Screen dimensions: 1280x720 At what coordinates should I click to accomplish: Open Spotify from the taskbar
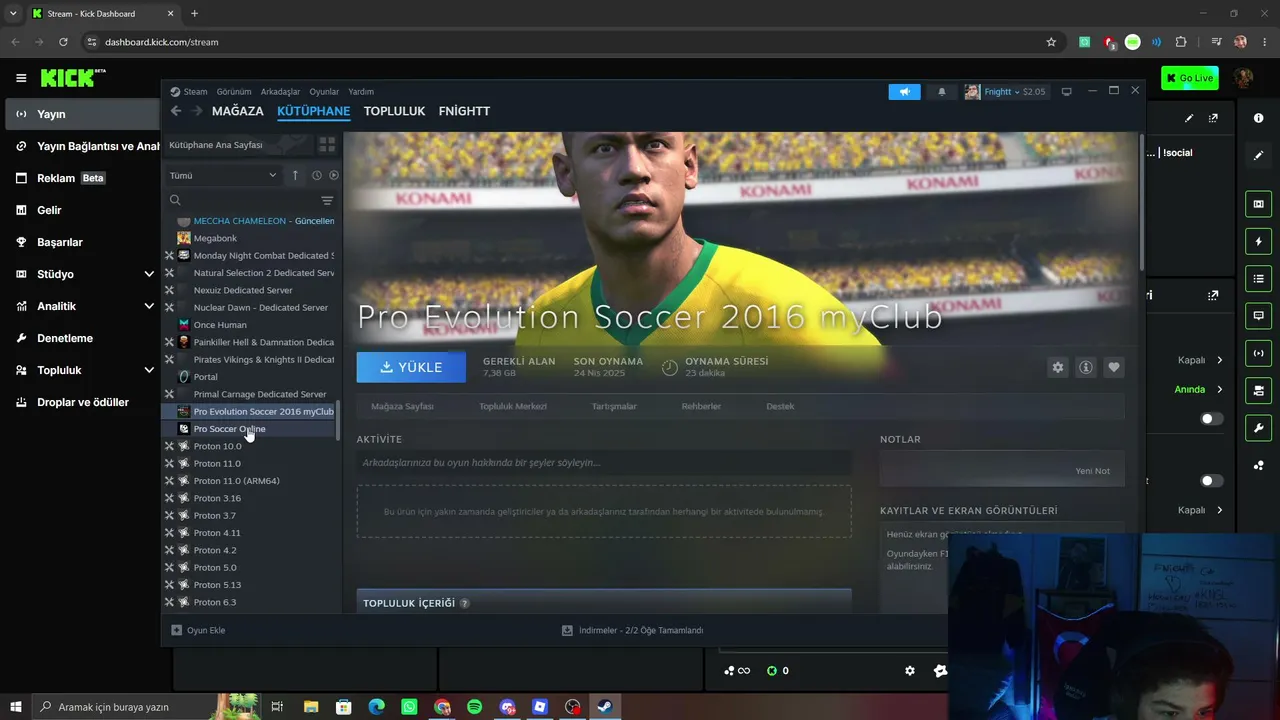click(x=474, y=707)
